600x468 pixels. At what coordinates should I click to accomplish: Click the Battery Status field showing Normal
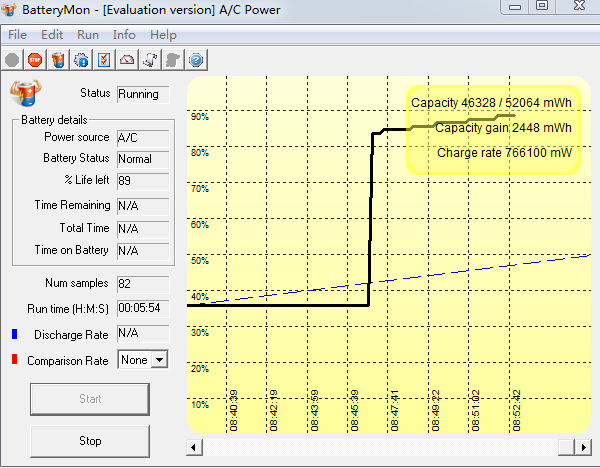click(143, 159)
